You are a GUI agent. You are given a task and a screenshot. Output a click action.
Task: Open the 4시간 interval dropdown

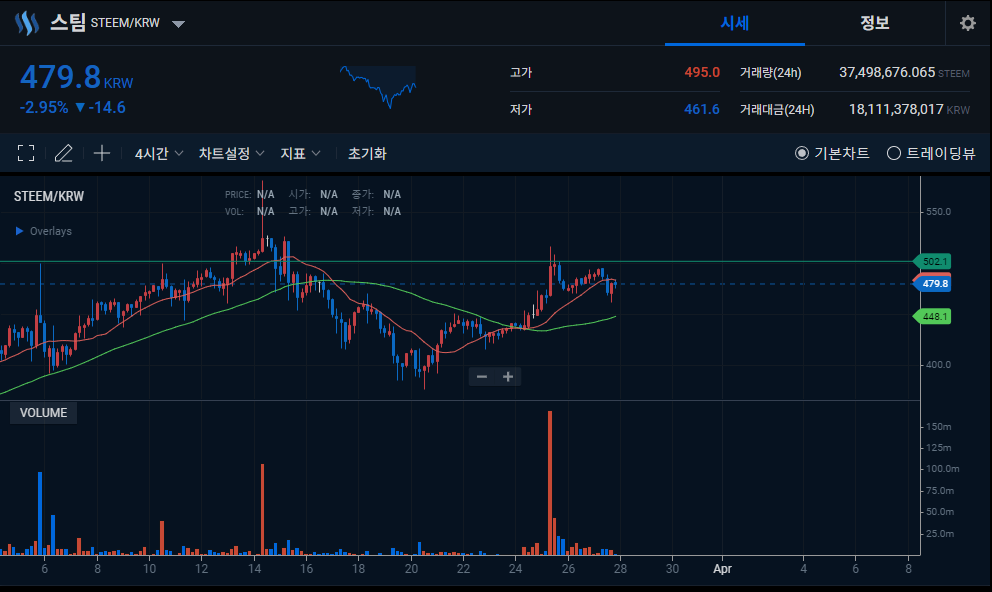(159, 153)
